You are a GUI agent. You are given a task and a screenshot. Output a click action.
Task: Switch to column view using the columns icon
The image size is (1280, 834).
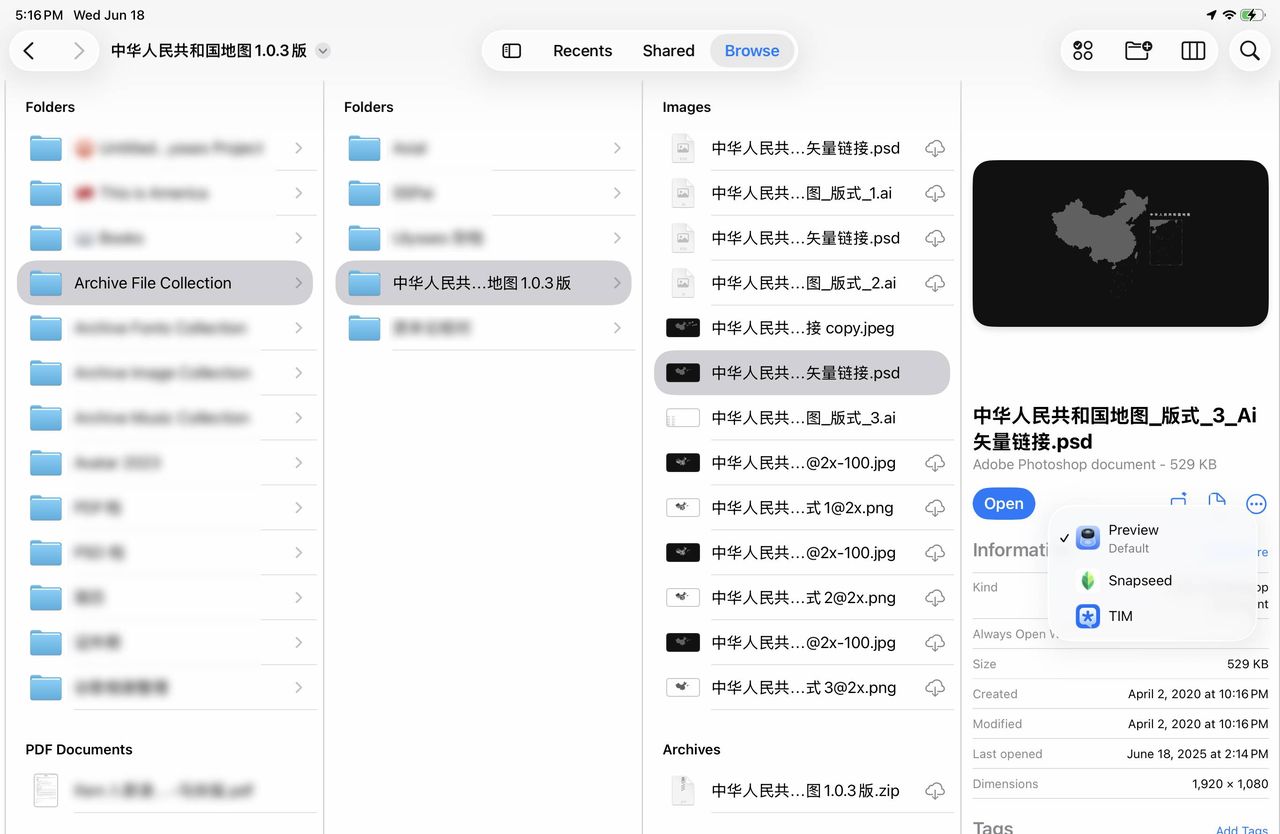click(x=1193, y=50)
